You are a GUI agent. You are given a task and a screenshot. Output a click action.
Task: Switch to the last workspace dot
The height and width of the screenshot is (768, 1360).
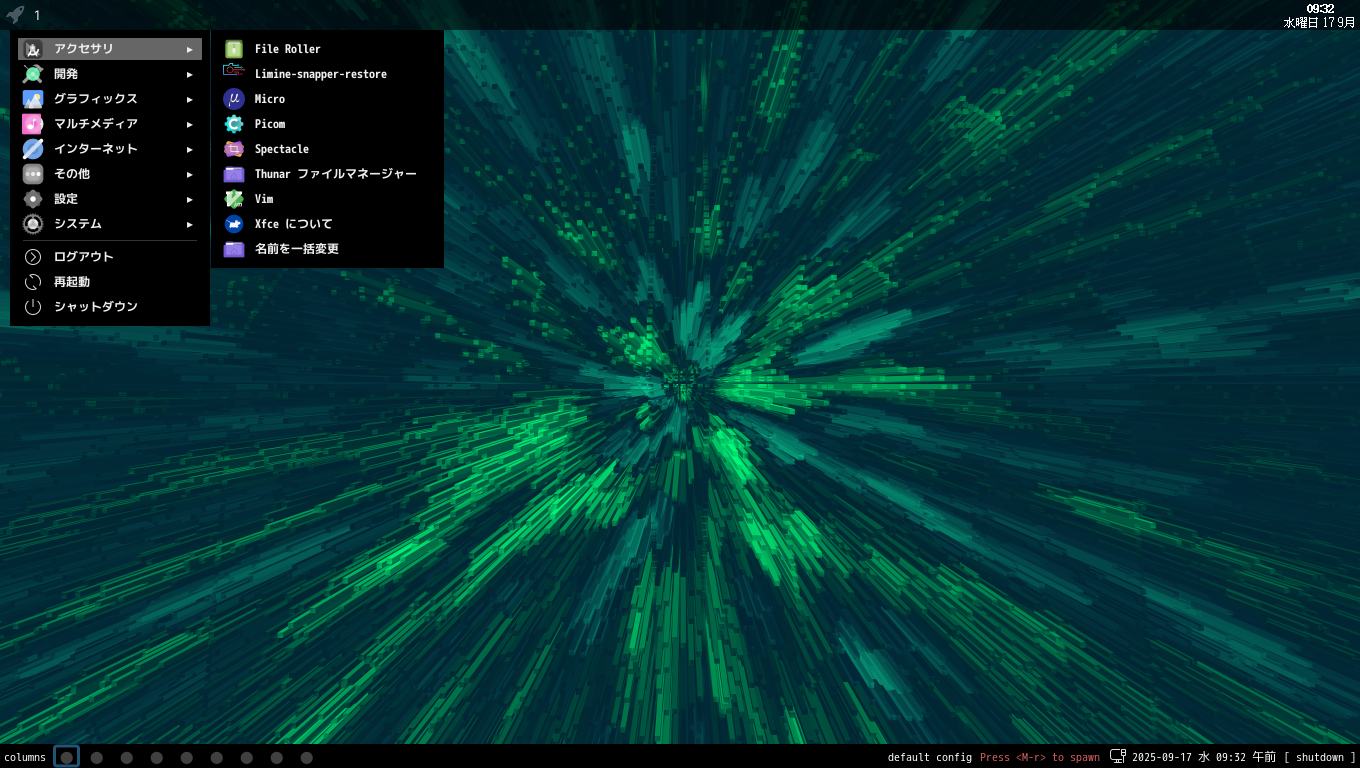tap(306, 757)
